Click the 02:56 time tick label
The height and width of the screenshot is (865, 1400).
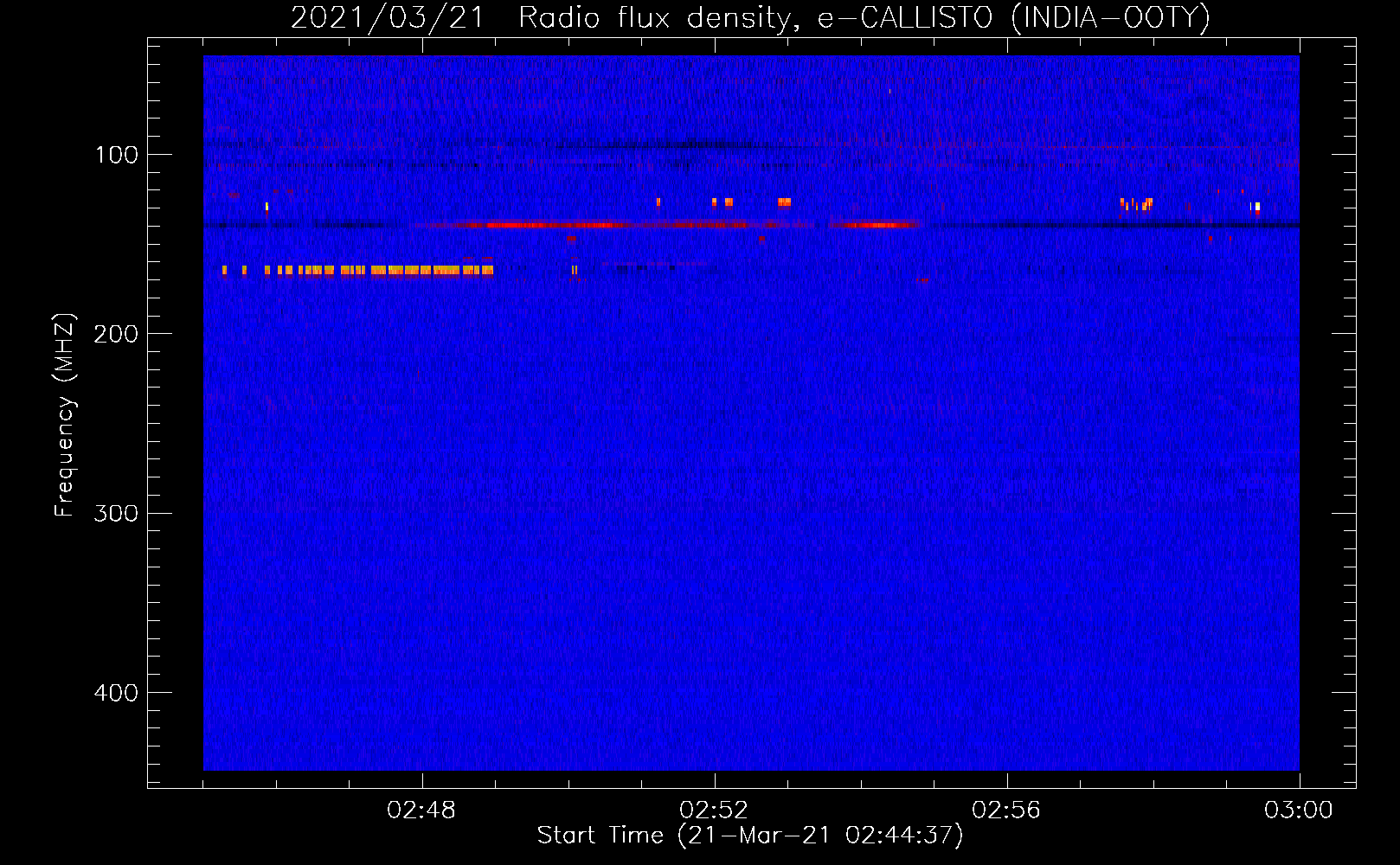[x=1006, y=810]
